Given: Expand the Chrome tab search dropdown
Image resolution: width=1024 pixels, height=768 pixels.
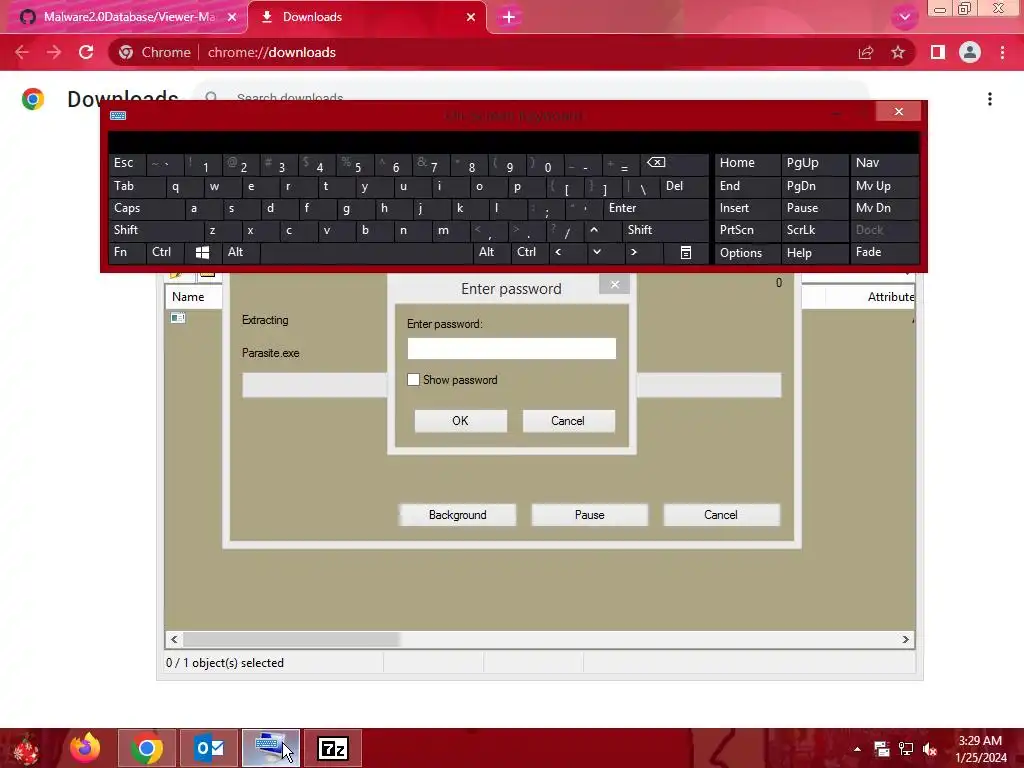Looking at the screenshot, I should click(904, 17).
